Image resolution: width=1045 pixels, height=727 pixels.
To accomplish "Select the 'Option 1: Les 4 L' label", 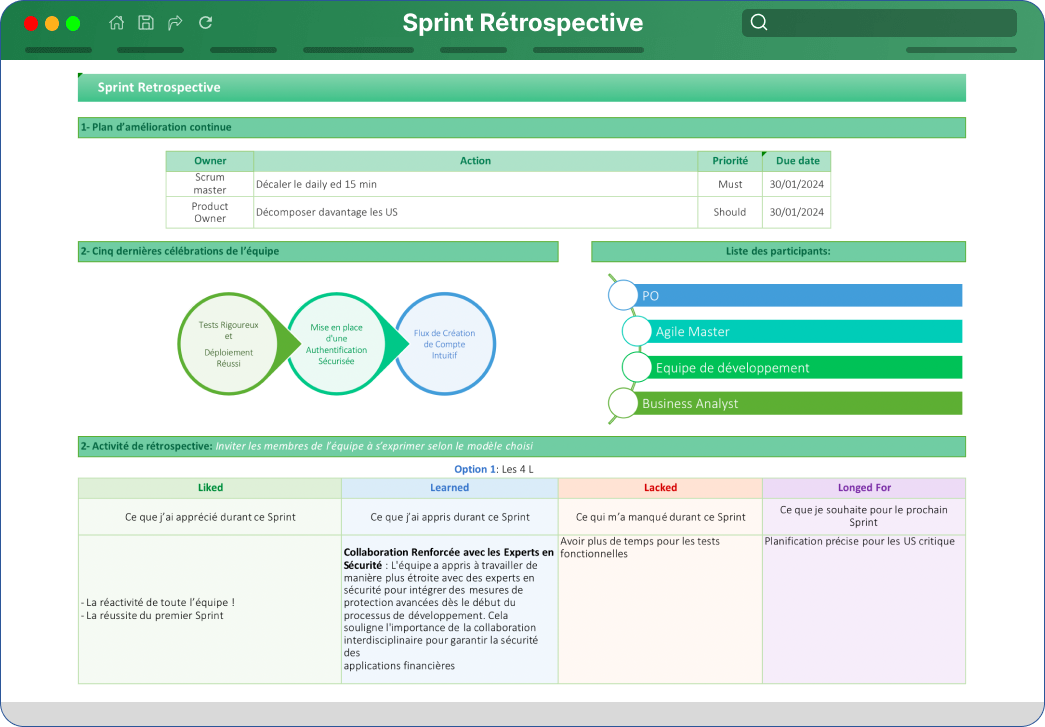I will (x=494, y=469).
